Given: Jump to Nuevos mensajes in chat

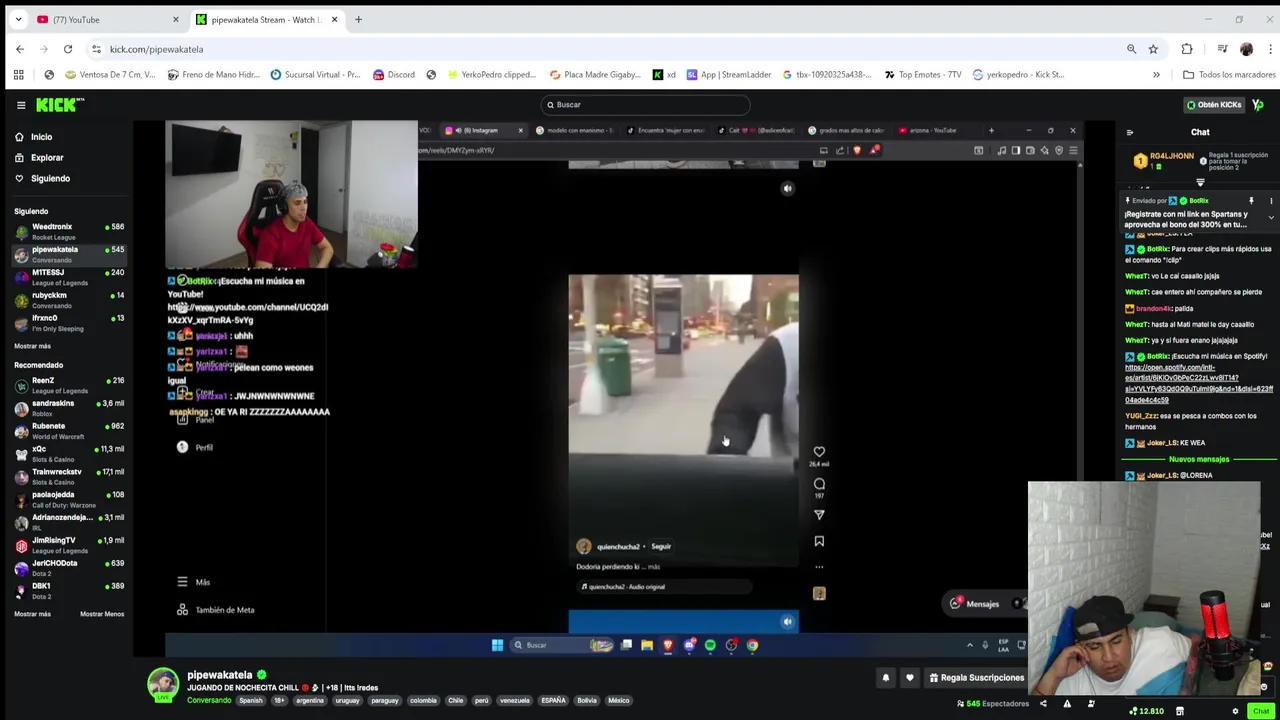Looking at the screenshot, I should tap(1199, 459).
